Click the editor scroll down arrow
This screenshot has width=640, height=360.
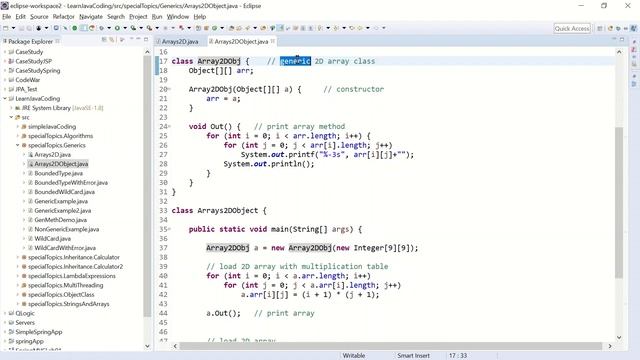(x=619, y=338)
